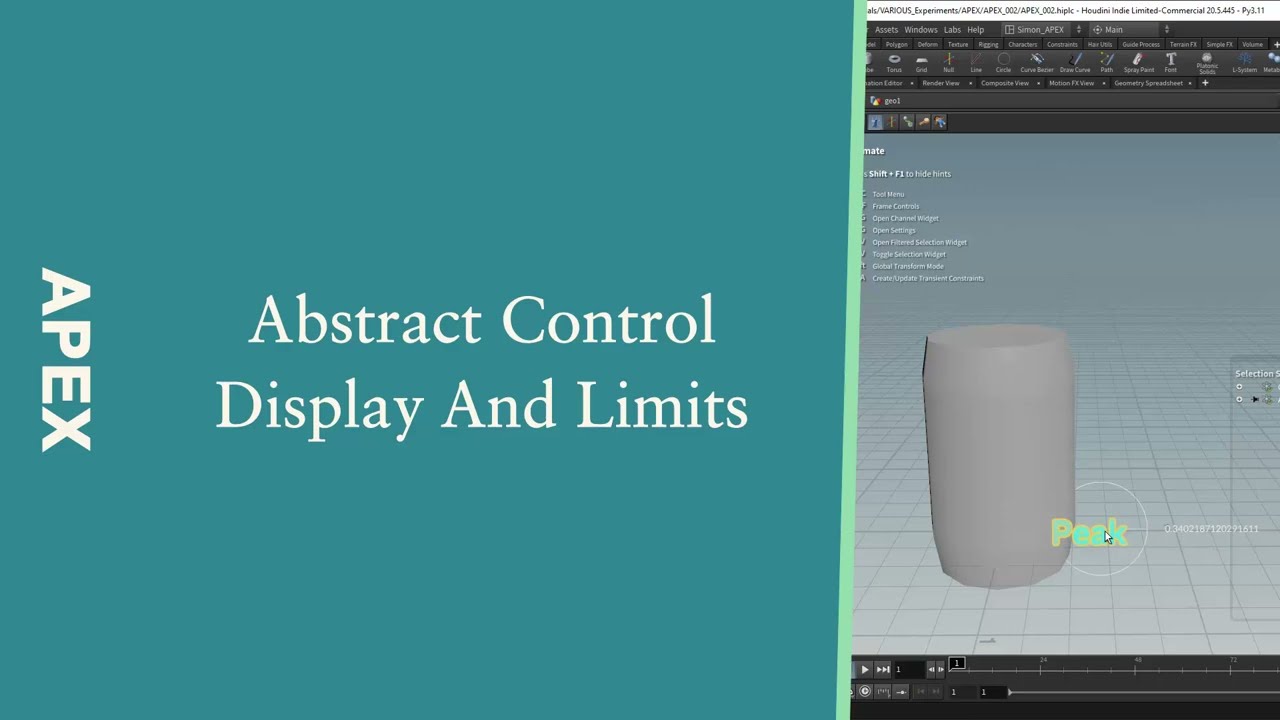Open the Windows menu

click(x=921, y=30)
